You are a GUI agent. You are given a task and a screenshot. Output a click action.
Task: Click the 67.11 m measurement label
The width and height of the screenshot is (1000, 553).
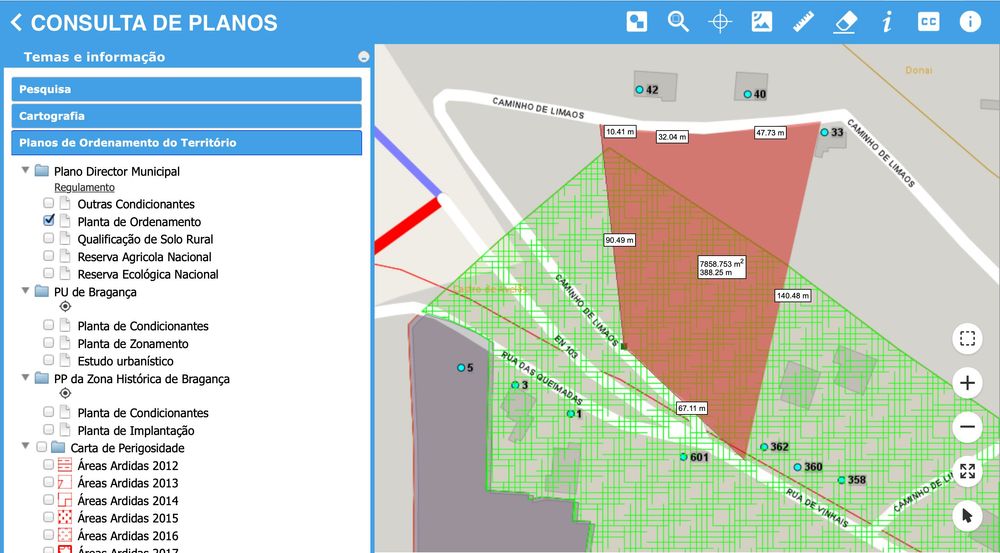tap(692, 408)
